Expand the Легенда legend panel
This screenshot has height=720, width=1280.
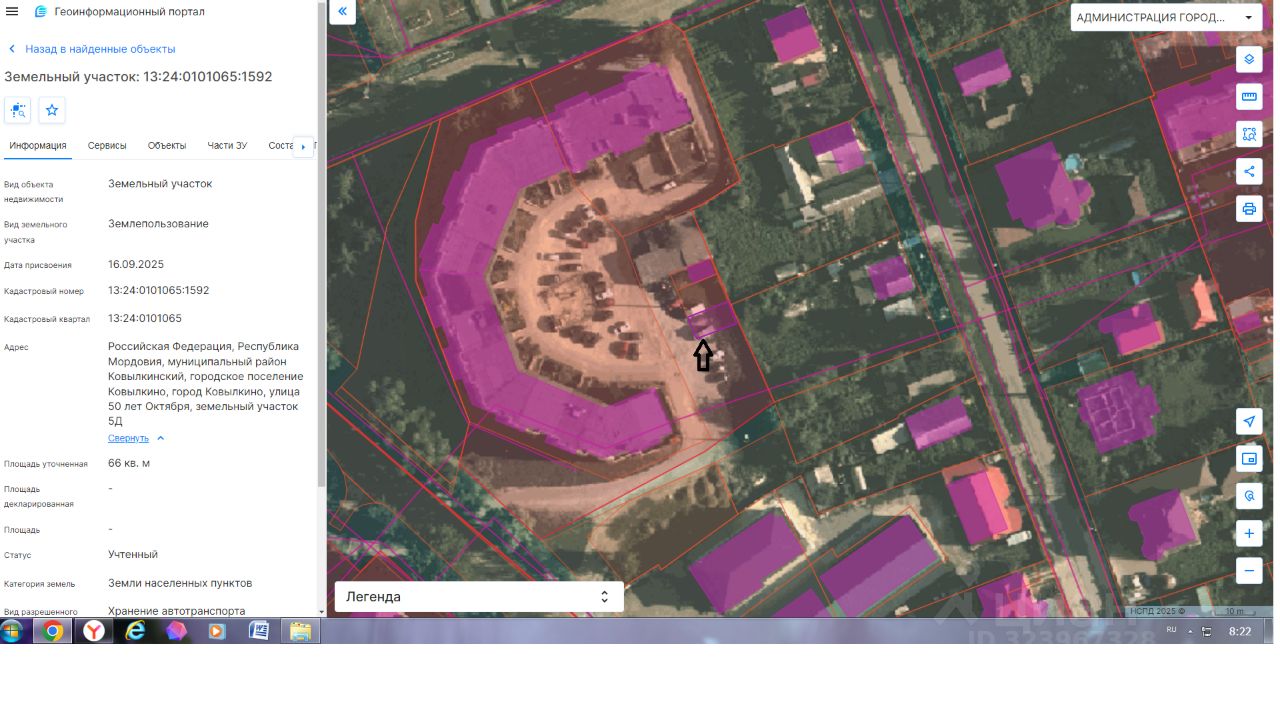click(479, 597)
